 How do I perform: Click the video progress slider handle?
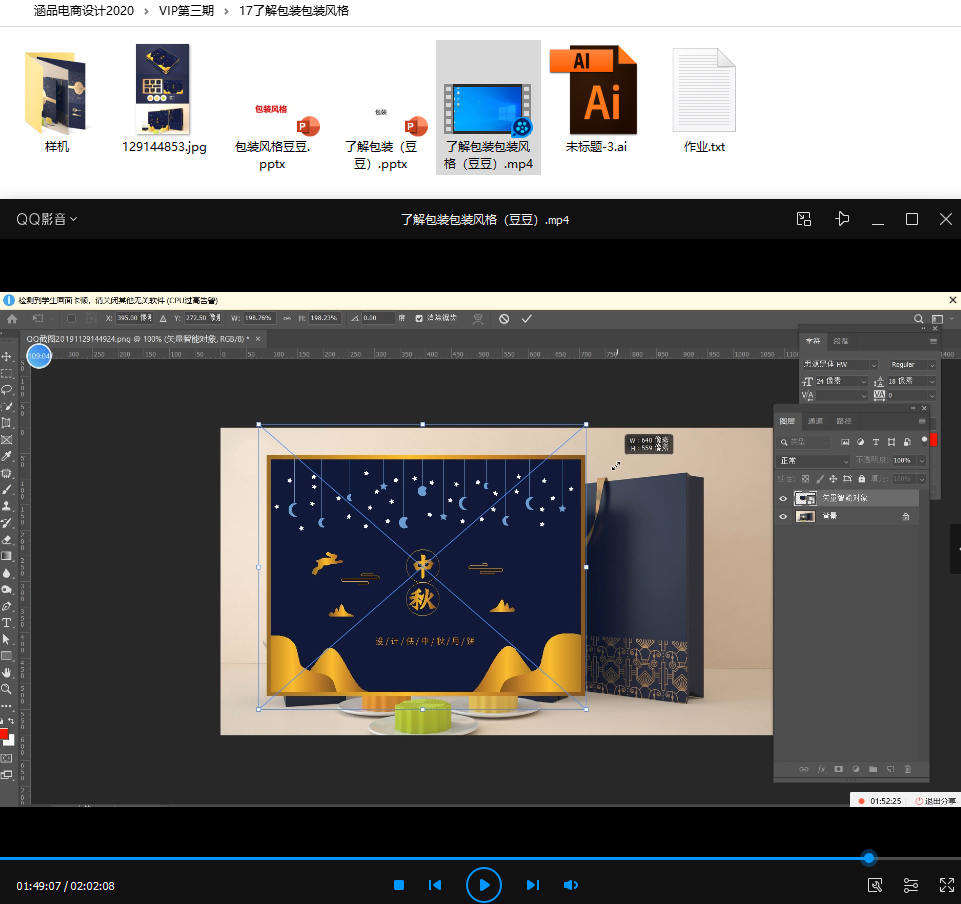[869, 858]
